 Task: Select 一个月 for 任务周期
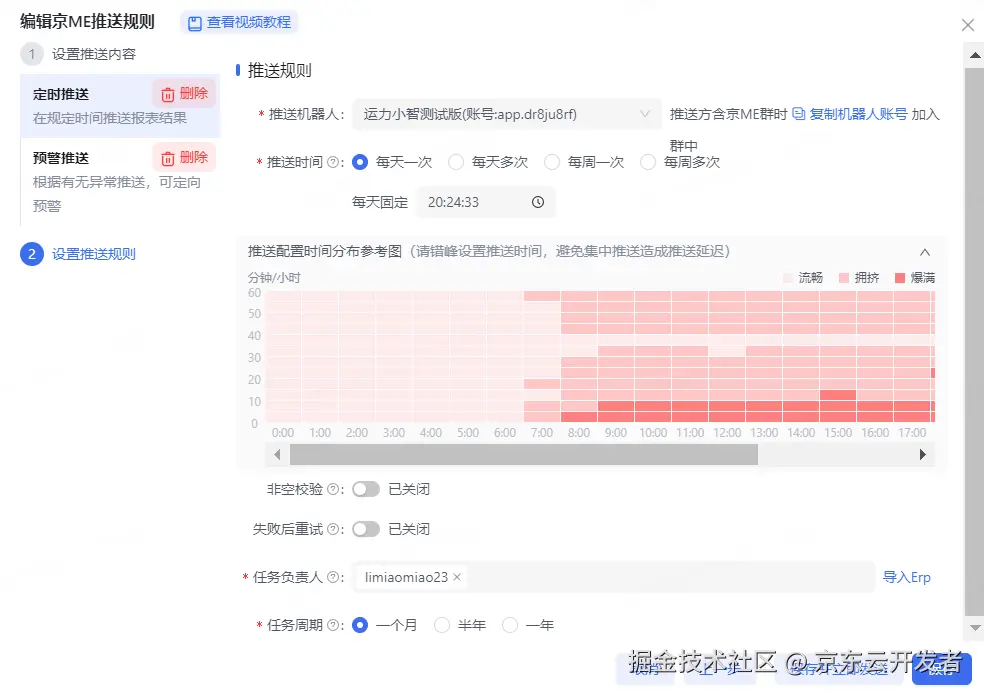pyautogui.click(x=385, y=625)
